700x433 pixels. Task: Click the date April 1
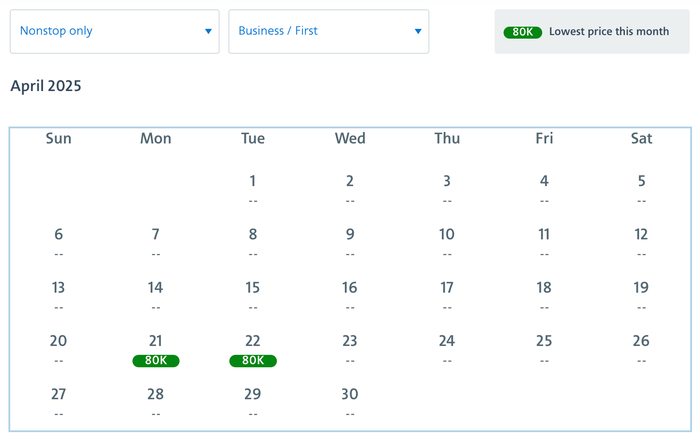[x=253, y=181]
